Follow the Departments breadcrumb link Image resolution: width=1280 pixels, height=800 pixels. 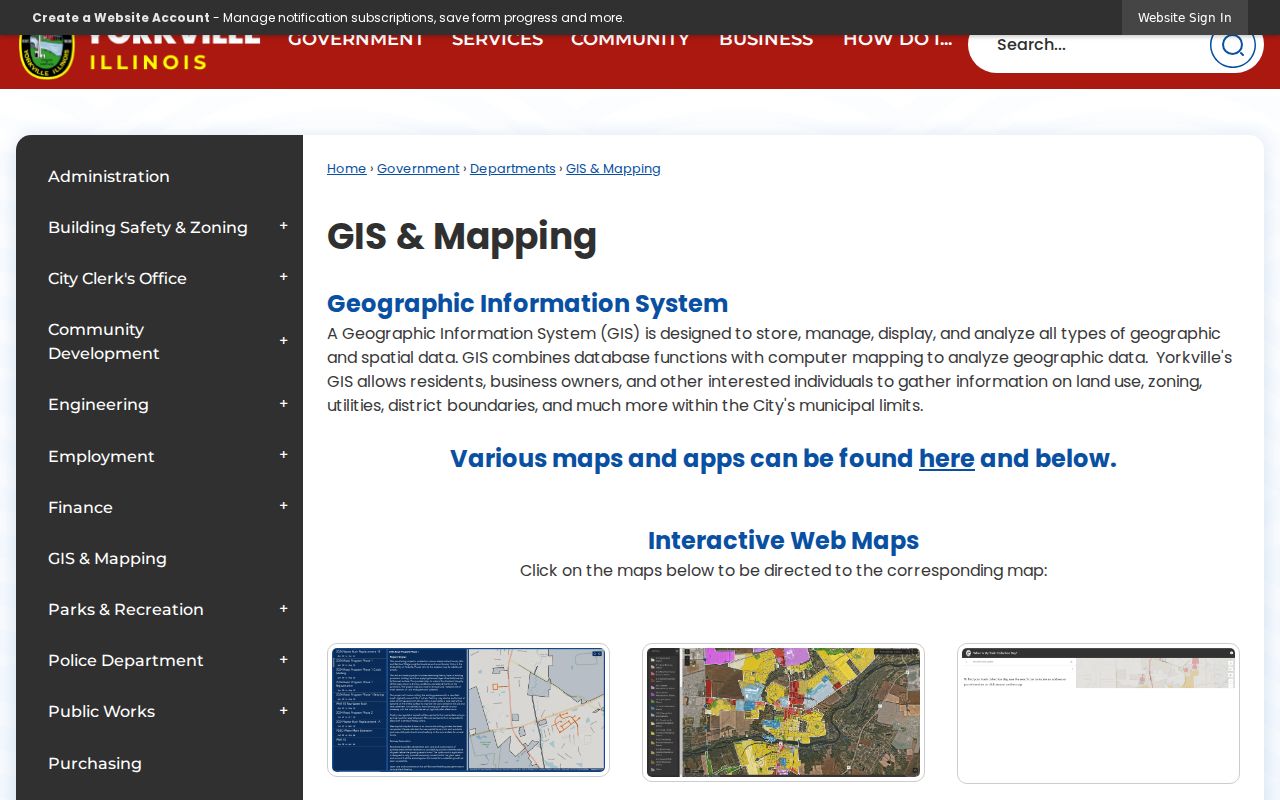pos(512,169)
